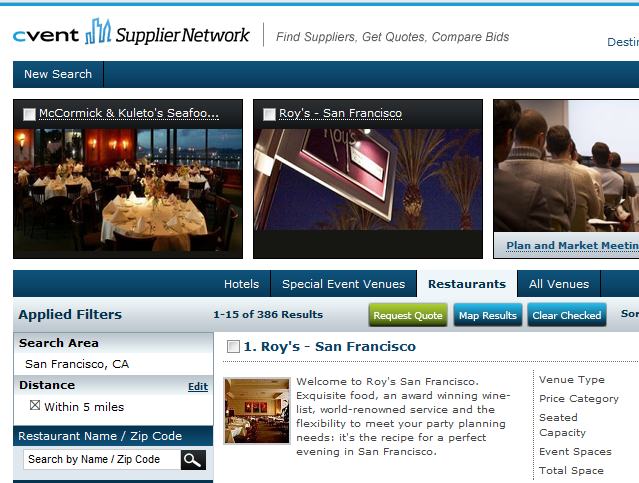Click the green Request Quote button
The height and width of the screenshot is (483, 639).
coord(408,315)
